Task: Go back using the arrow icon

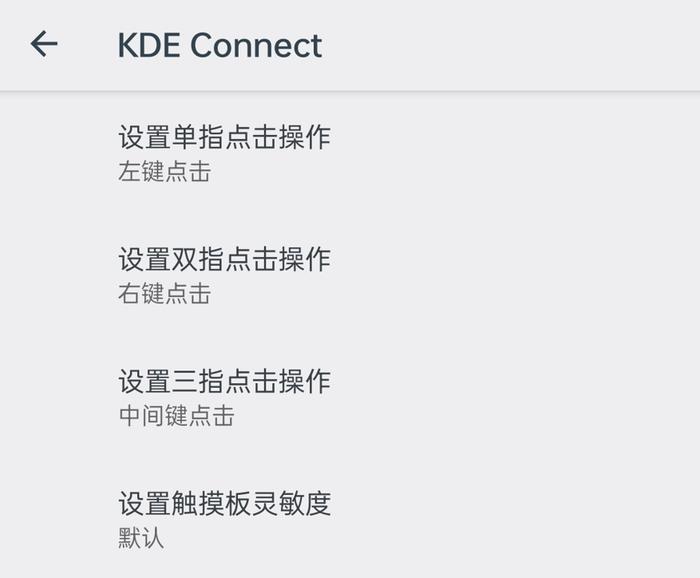Action: click(x=44, y=44)
